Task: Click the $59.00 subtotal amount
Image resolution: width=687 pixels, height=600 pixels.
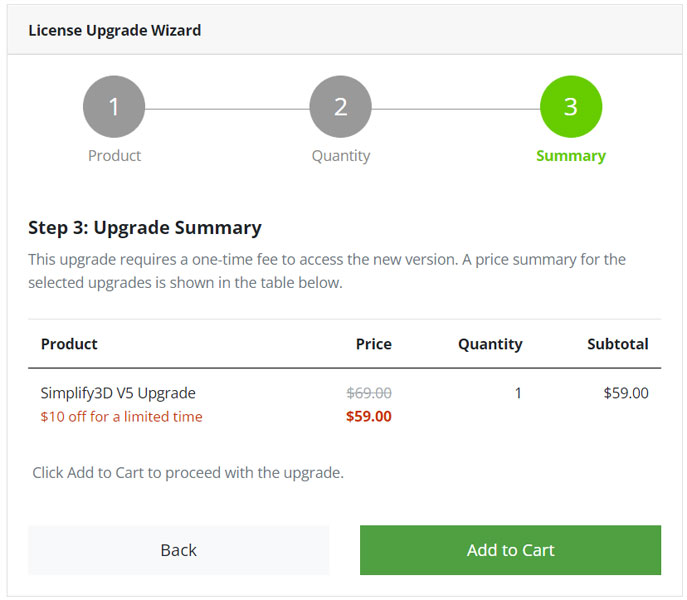Action: (626, 393)
